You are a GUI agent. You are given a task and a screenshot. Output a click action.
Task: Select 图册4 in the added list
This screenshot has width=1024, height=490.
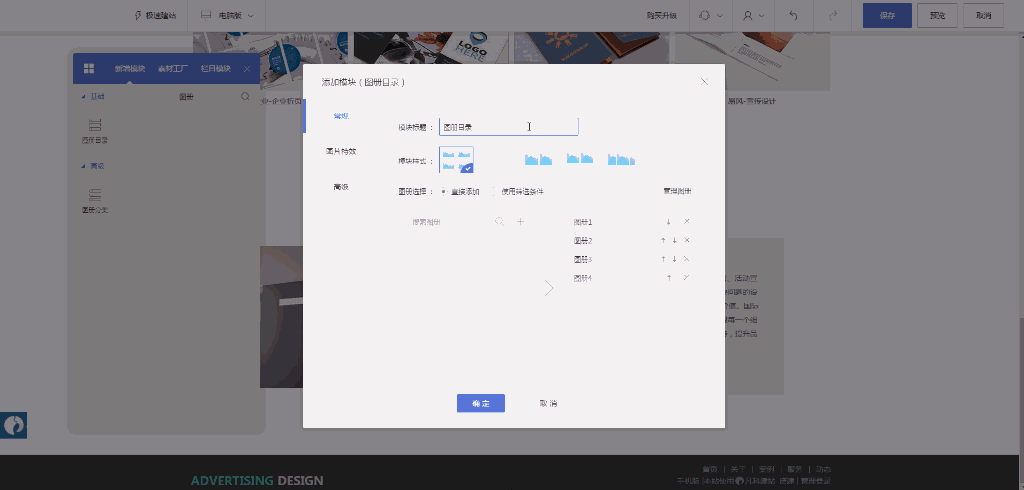pos(583,278)
